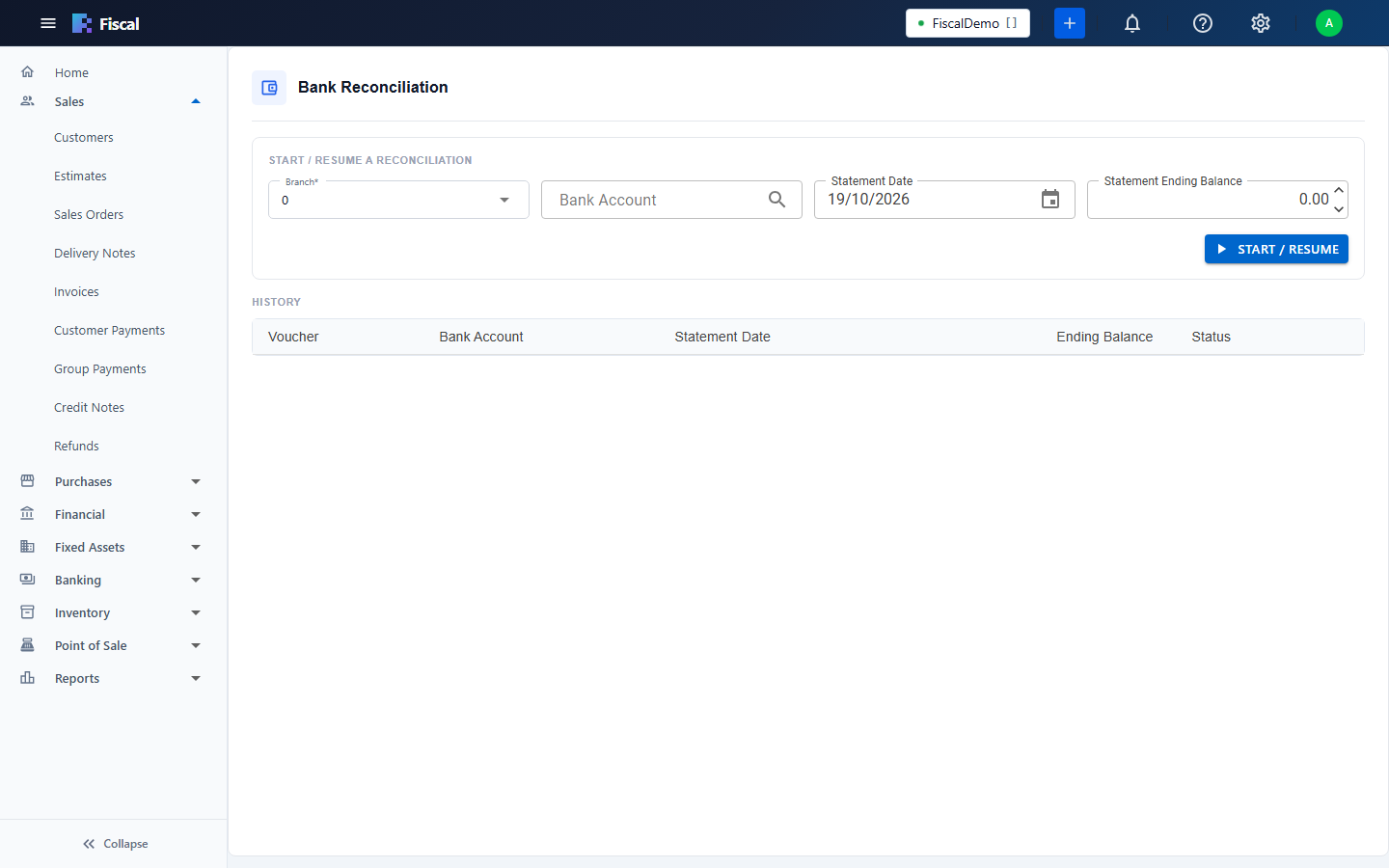Open Credit Notes in the sidebar
Screen dimensions: 1389x868
[x=89, y=408]
